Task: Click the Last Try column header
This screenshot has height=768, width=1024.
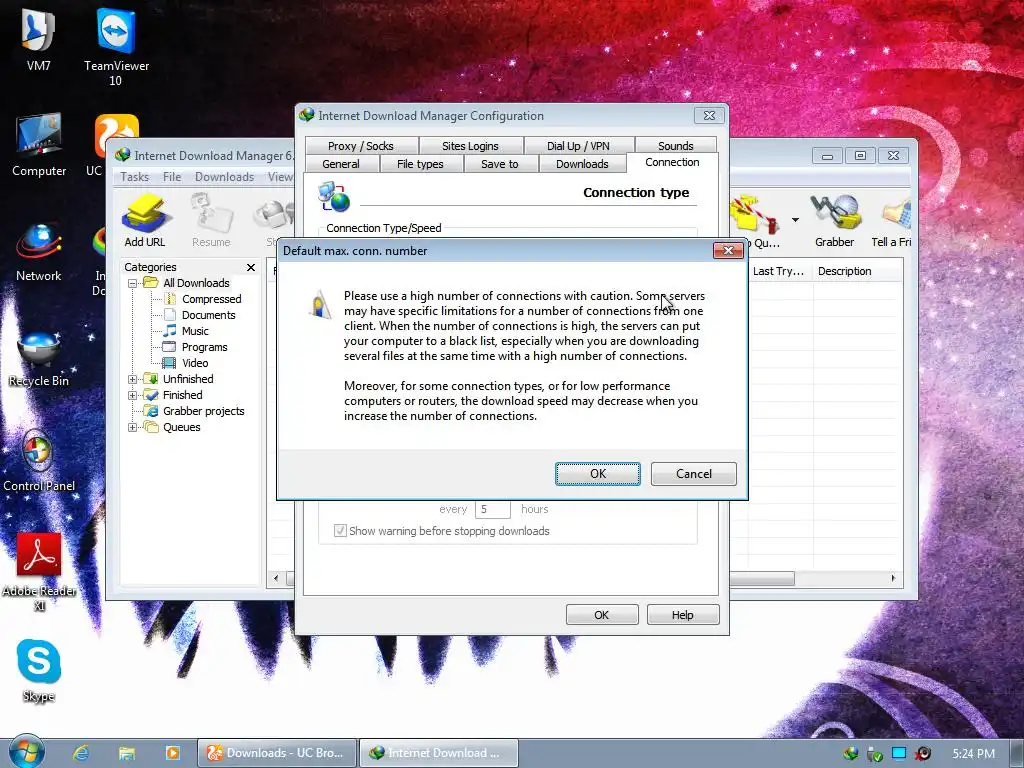Action: pyautogui.click(x=778, y=271)
